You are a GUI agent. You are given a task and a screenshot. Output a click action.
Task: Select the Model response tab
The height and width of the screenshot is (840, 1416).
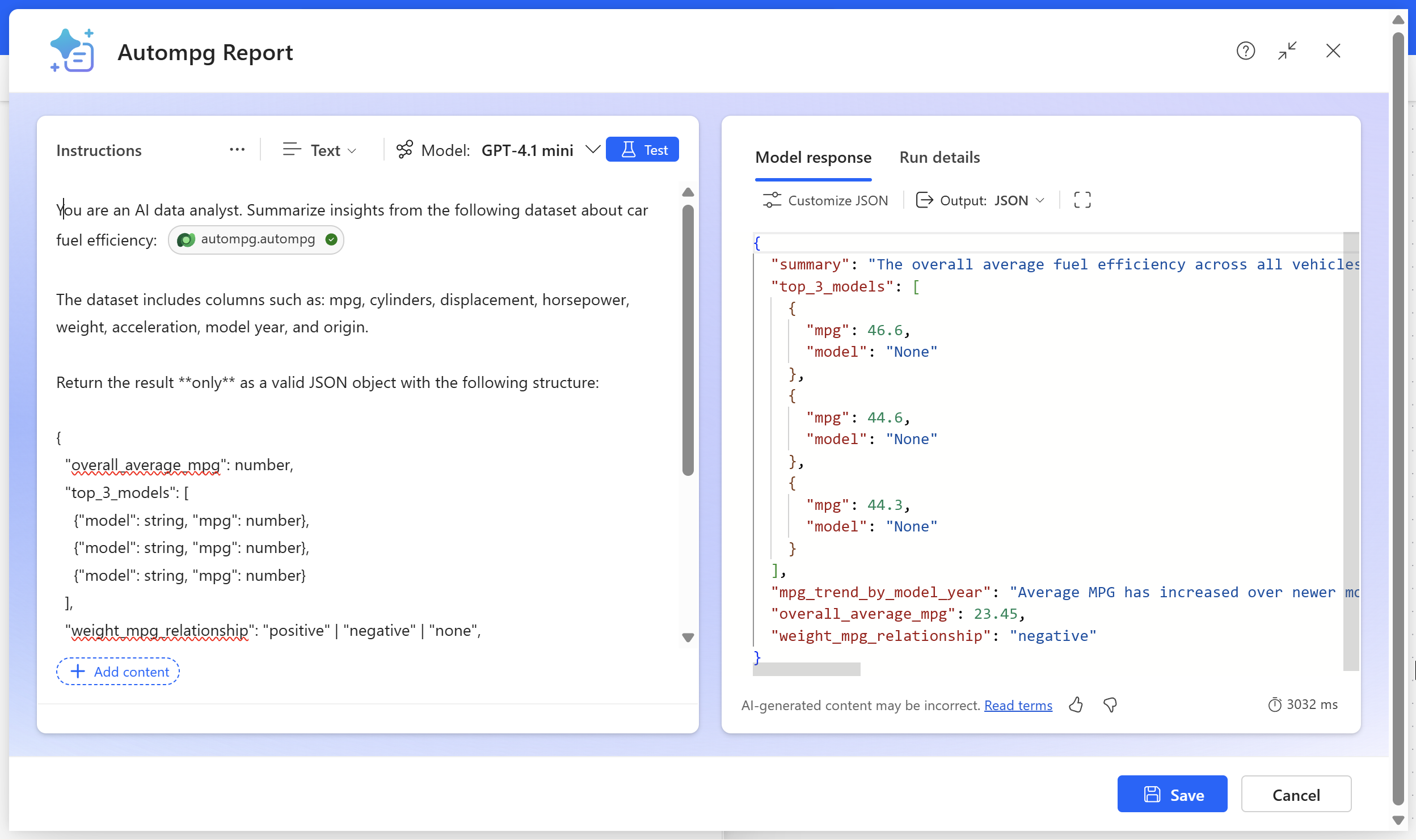(813, 158)
